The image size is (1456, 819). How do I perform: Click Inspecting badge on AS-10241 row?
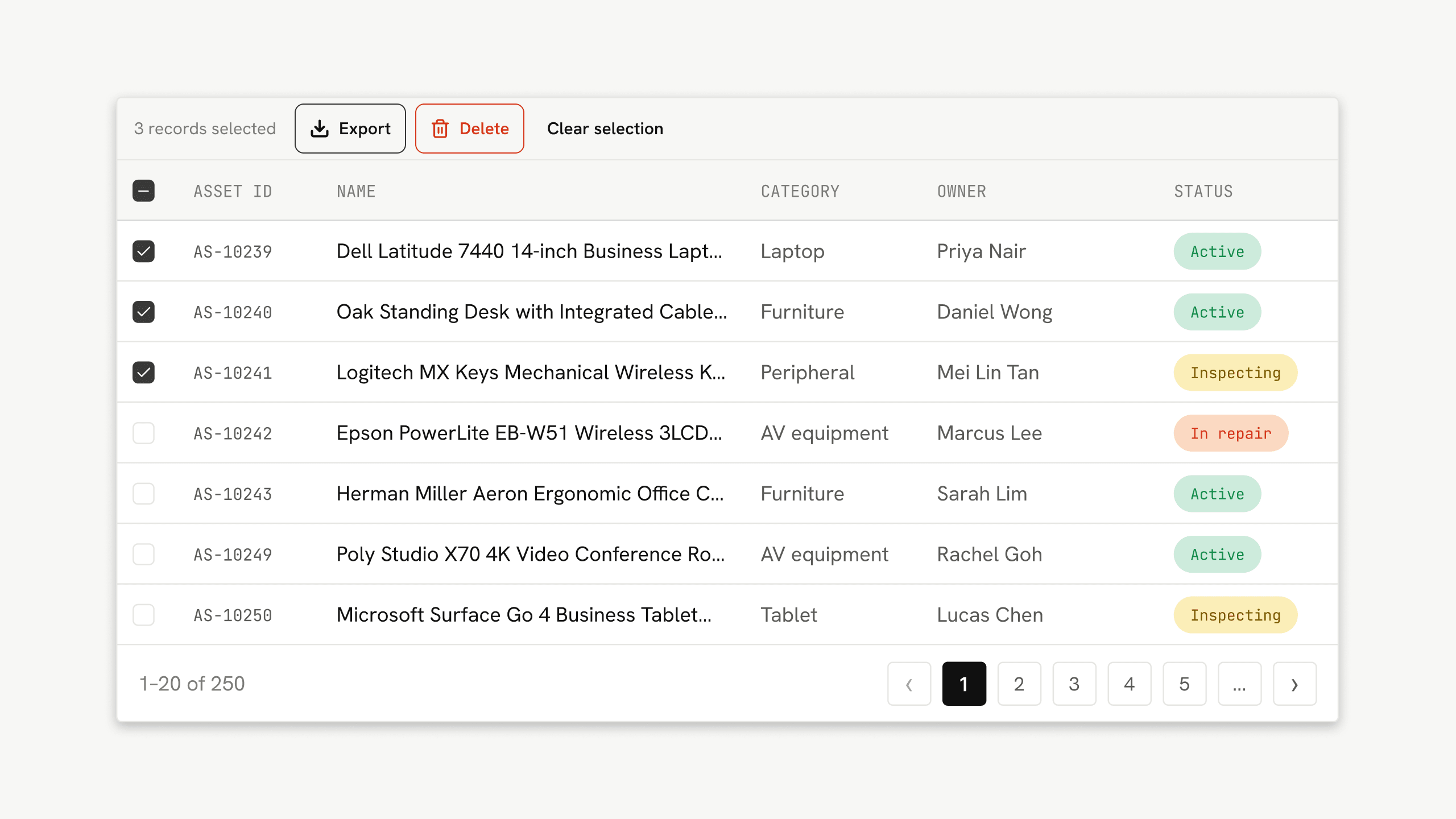point(1235,373)
